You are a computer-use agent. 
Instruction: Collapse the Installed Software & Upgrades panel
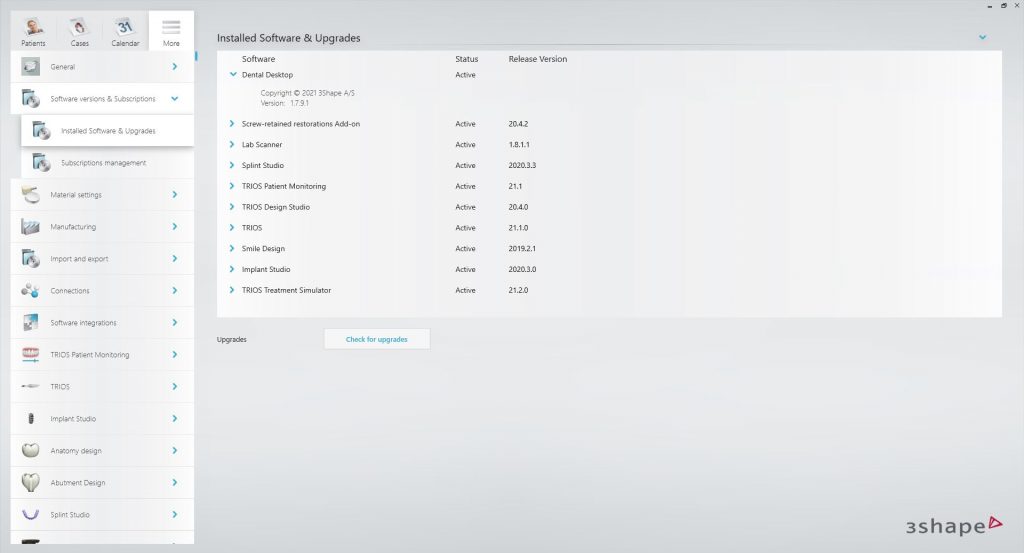(x=983, y=38)
